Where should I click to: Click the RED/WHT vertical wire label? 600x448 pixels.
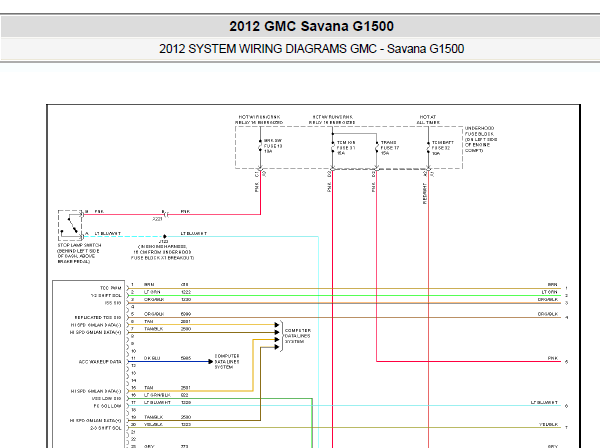tap(424, 193)
